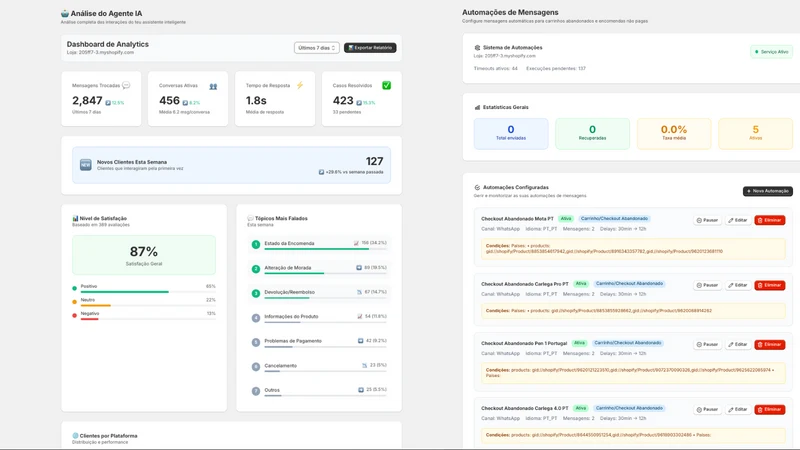
Task: Click the Execuções pendentes: 137 text
Action: [x=556, y=68]
